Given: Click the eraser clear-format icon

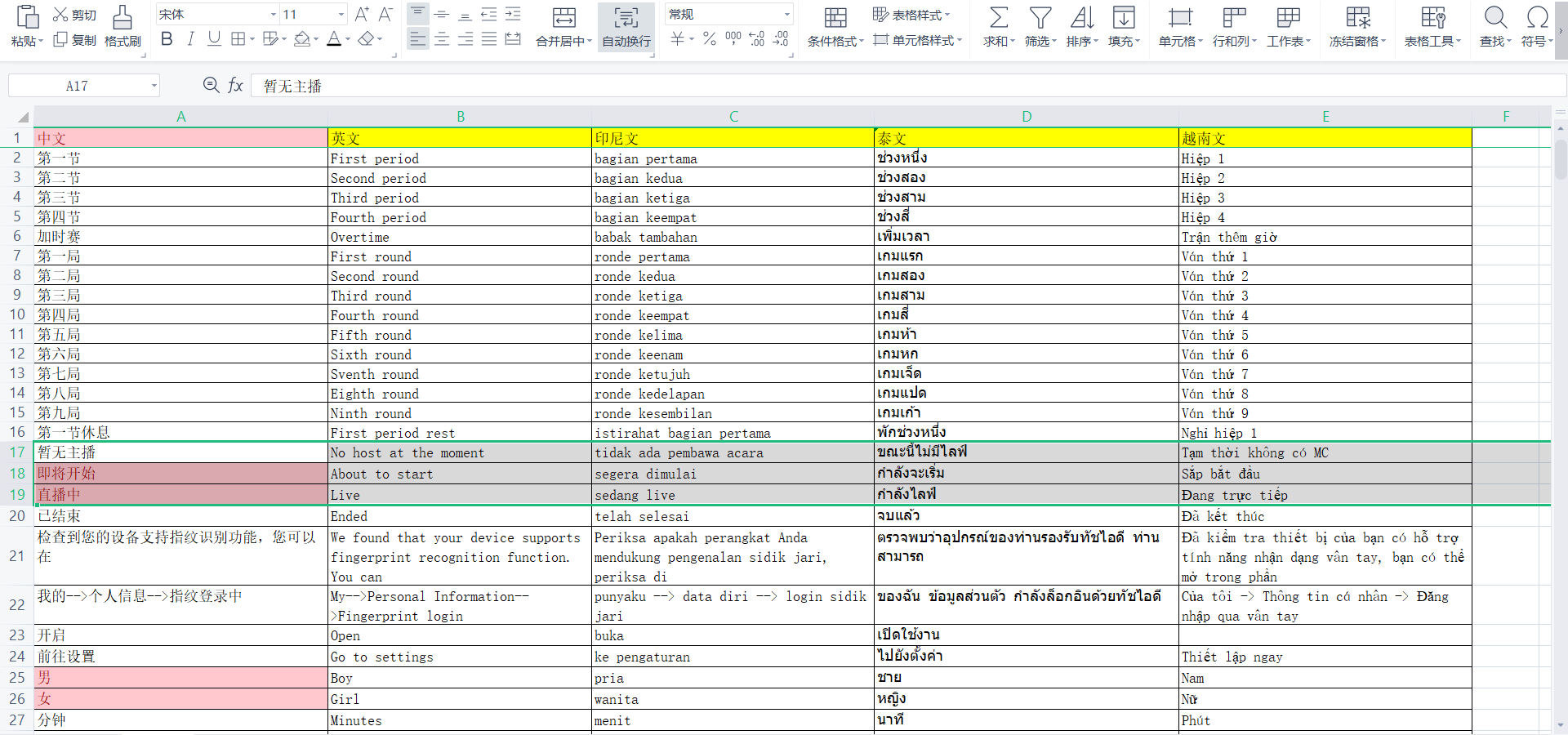Looking at the screenshot, I should coord(366,38).
